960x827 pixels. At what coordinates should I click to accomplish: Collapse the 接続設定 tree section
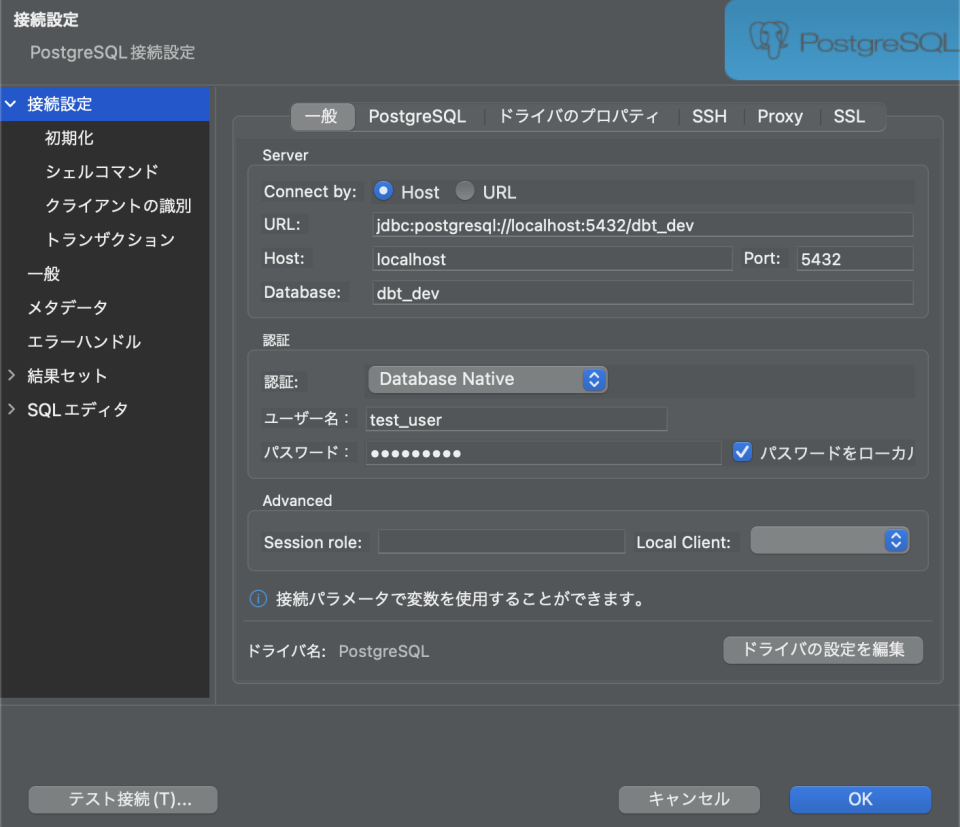click(10, 104)
